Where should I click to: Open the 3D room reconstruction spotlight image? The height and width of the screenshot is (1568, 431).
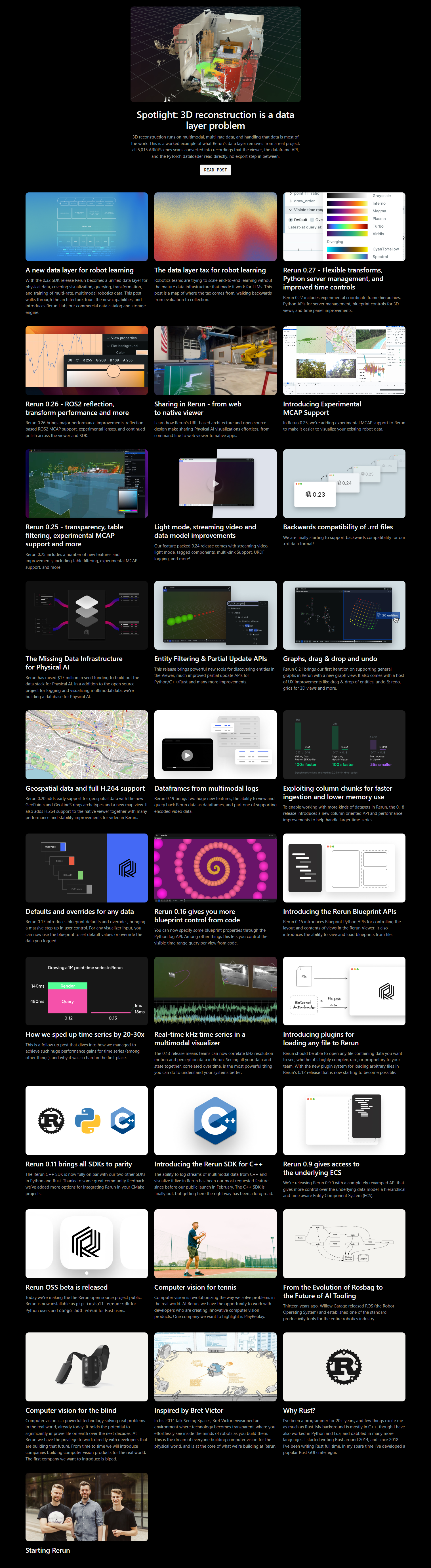coord(216,54)
